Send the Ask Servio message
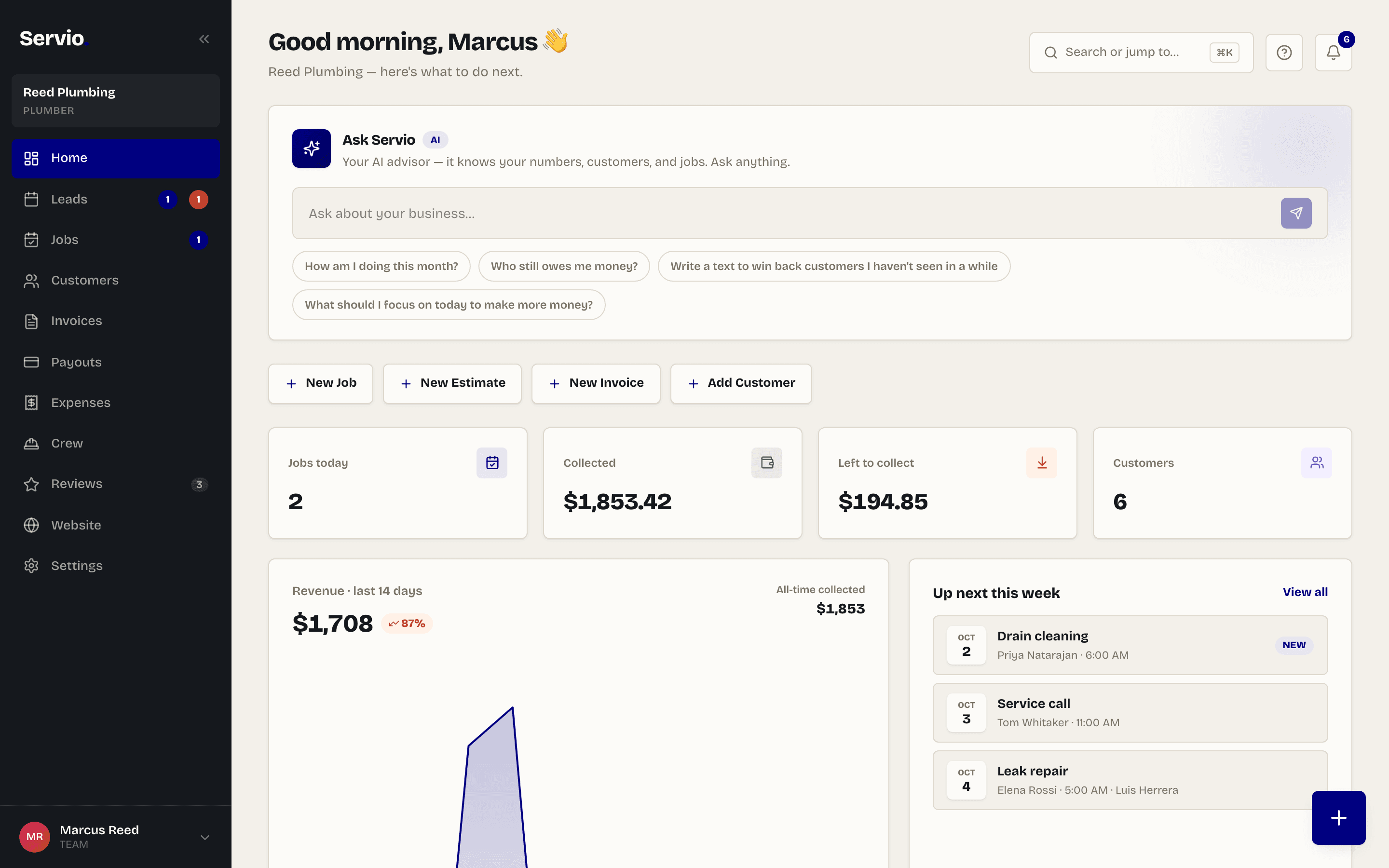Screen dimensions: 1389x868 click(1296, 213)
